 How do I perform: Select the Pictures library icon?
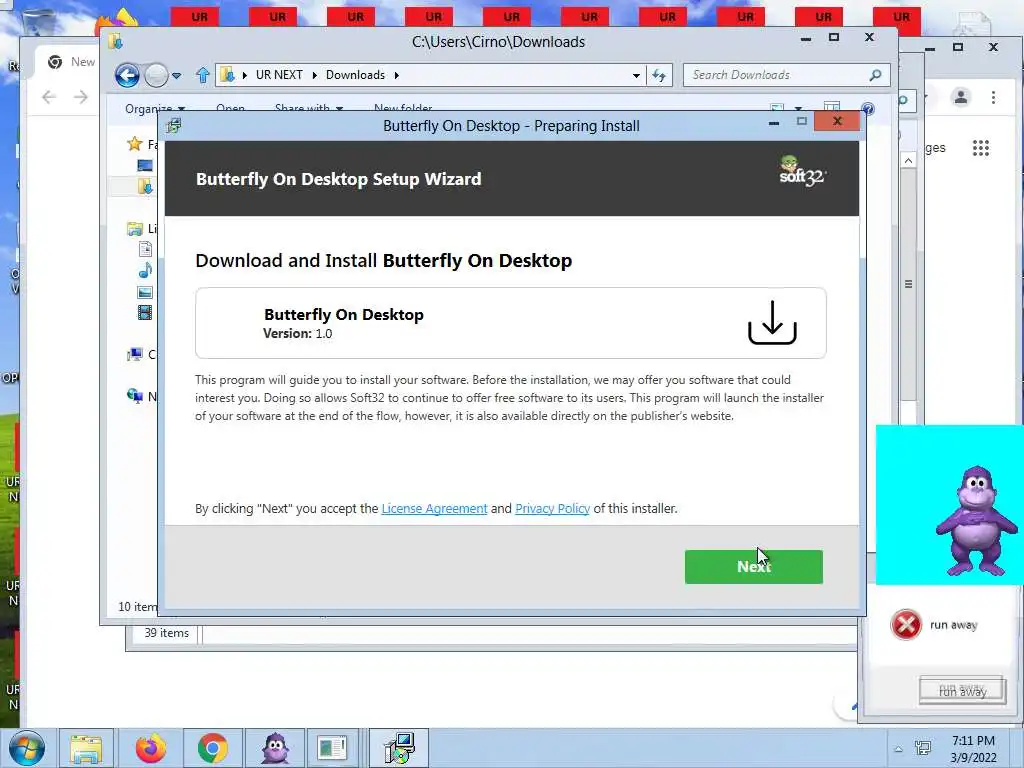145,292
